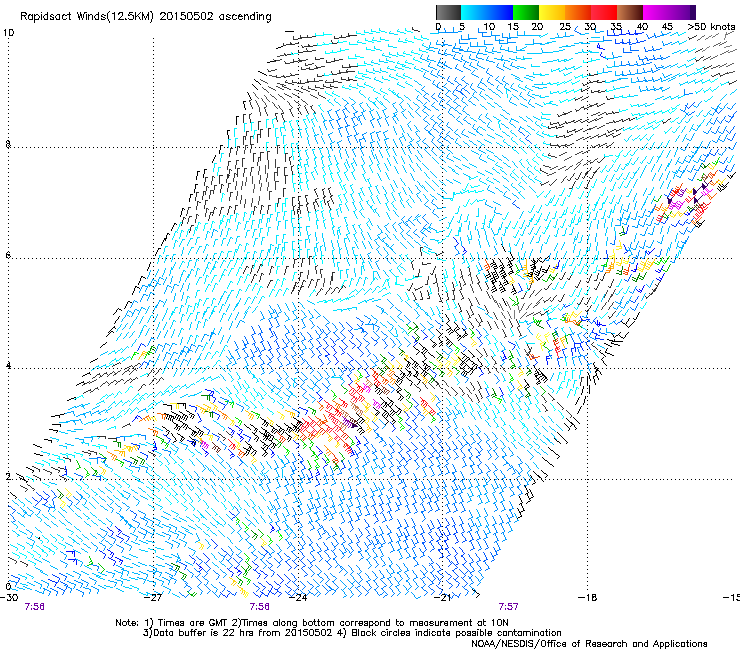Click the NOAA/NESDIS credit text
Screen dimensions: 740x650
(x=589, y=644)
